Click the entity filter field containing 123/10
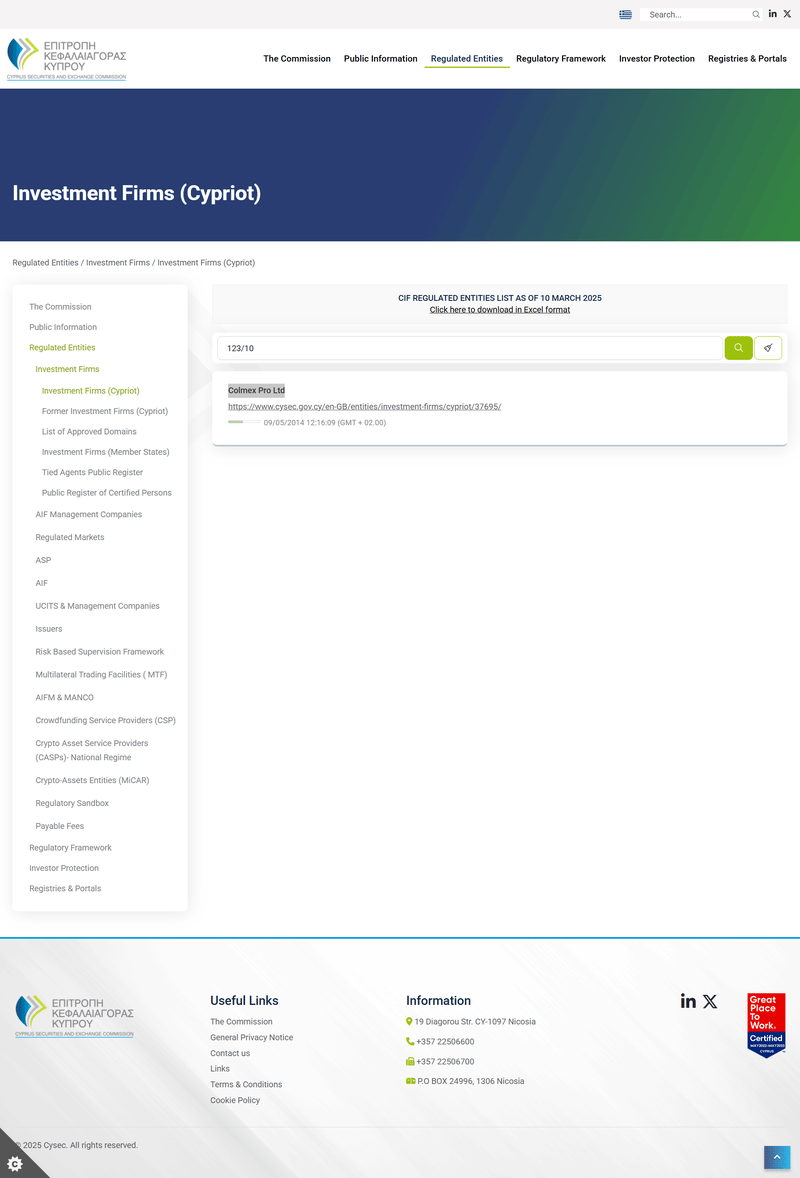The width and height of the screenshot is (800, 1178). pyautogui.click(x=470, y=348)
